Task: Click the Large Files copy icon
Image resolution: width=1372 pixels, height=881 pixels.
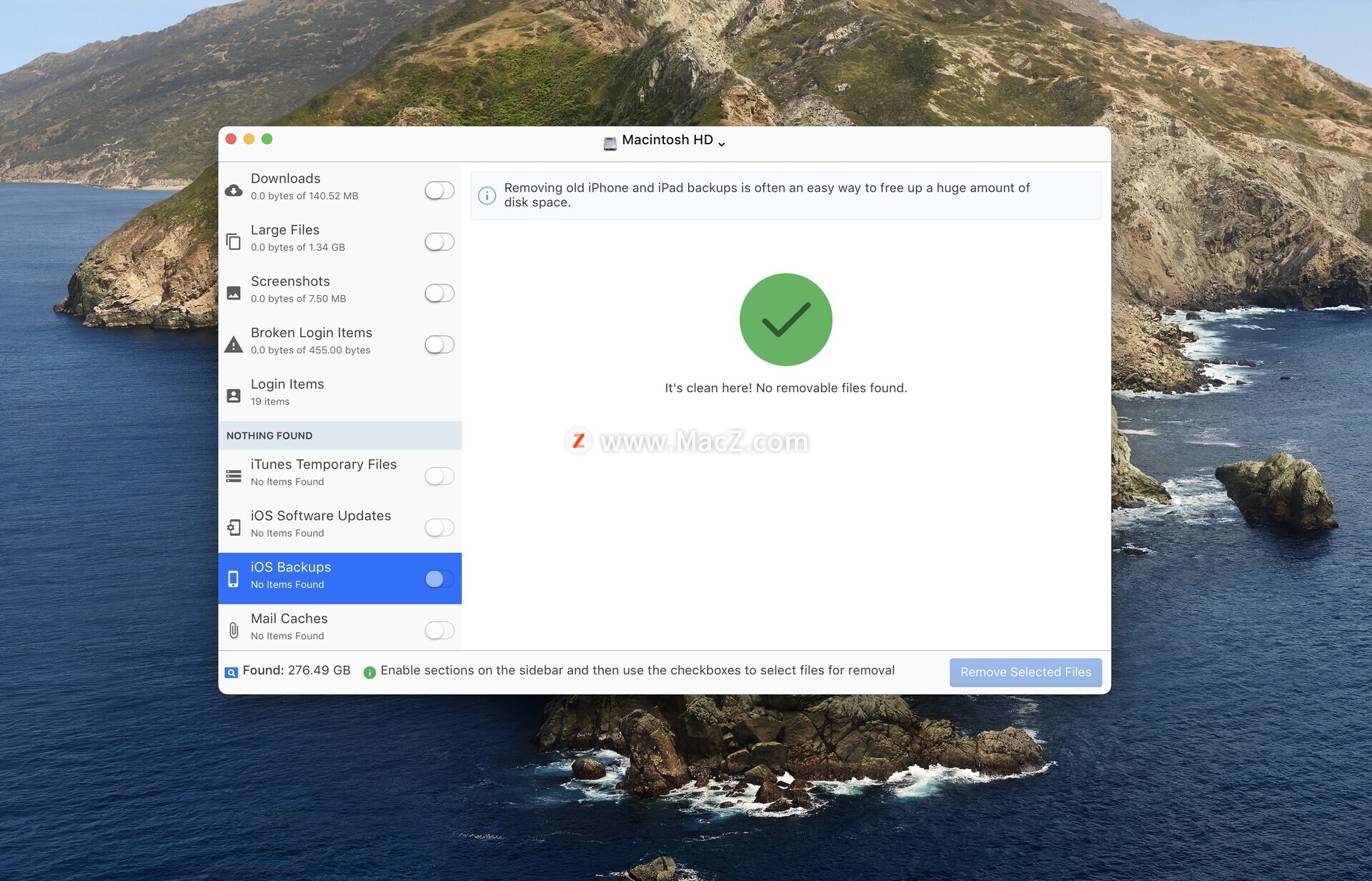Action: click(x=234, y=242)
